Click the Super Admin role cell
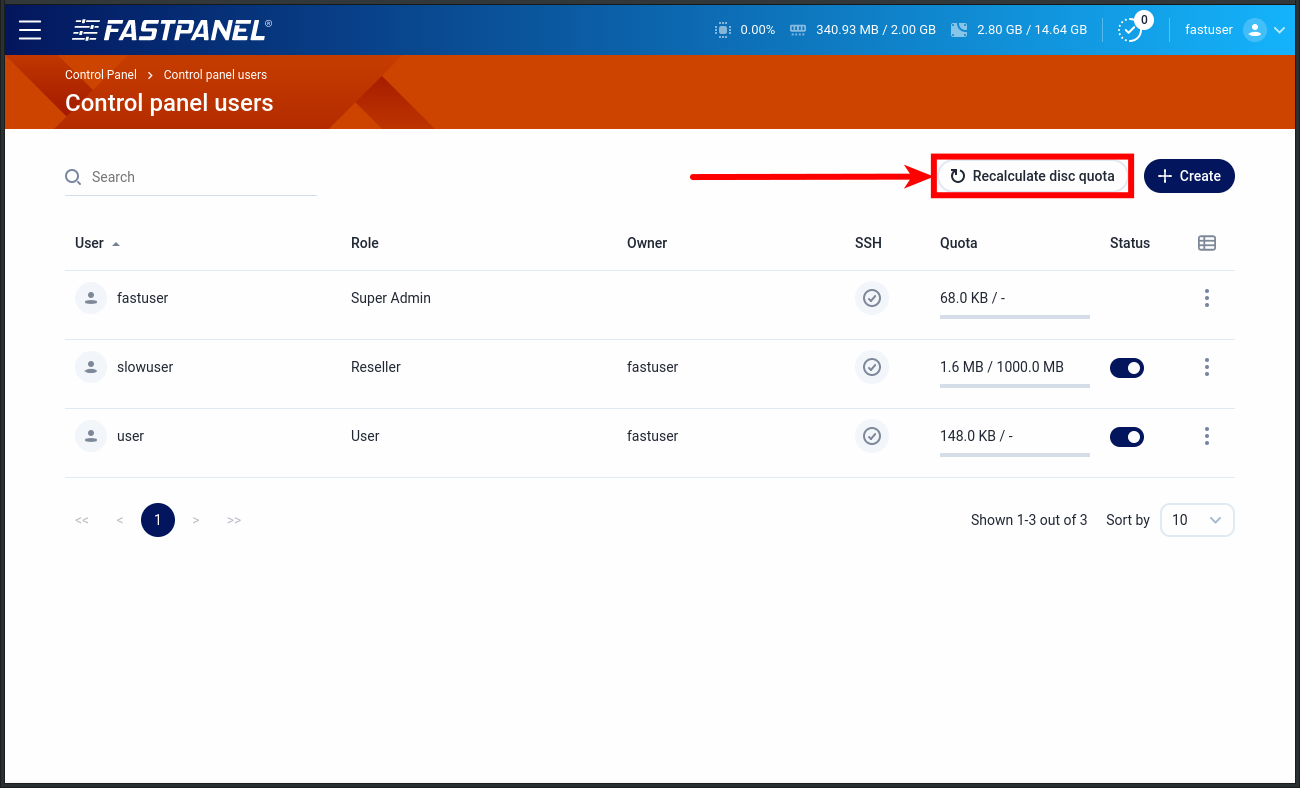The height and width of the screenshot is (788, 1300). pyautogui.click(x=391, y=298)
